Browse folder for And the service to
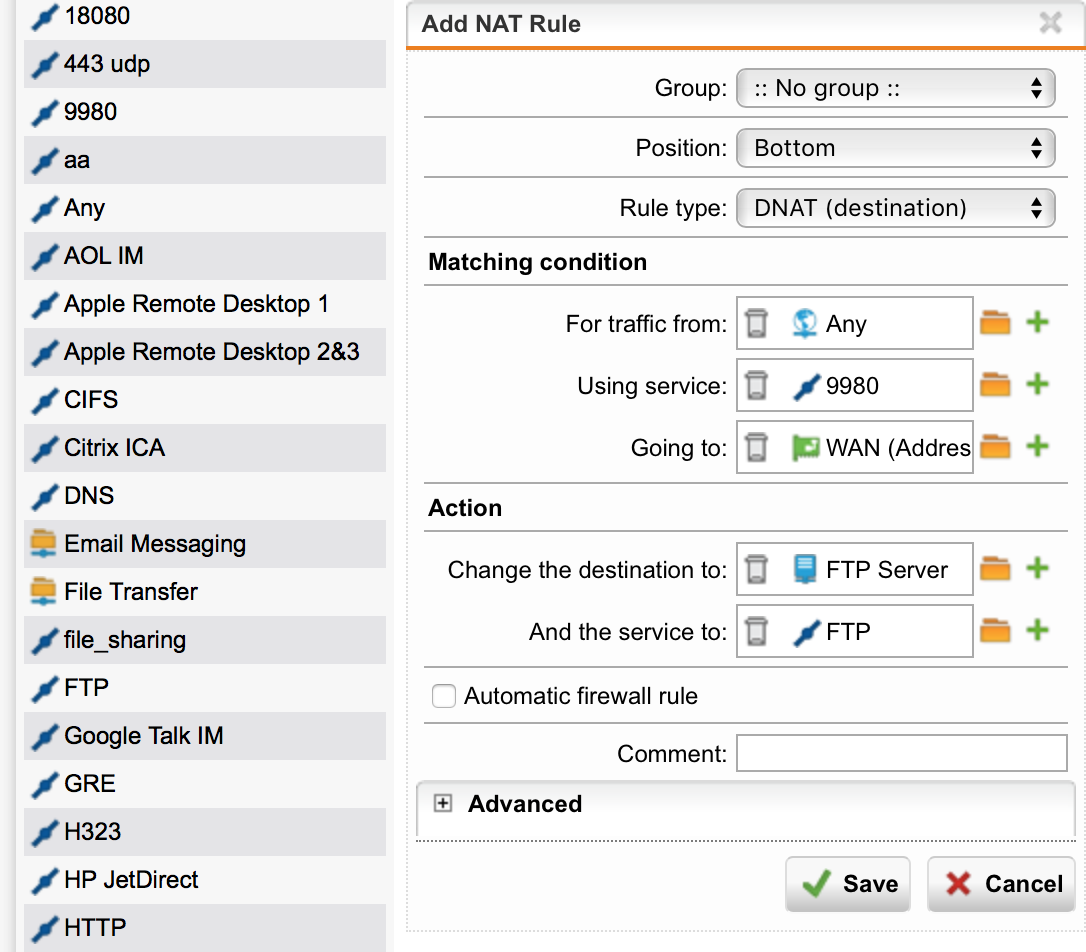The width and height of the screenshot is (1086, 952). [x=995, y=631]
